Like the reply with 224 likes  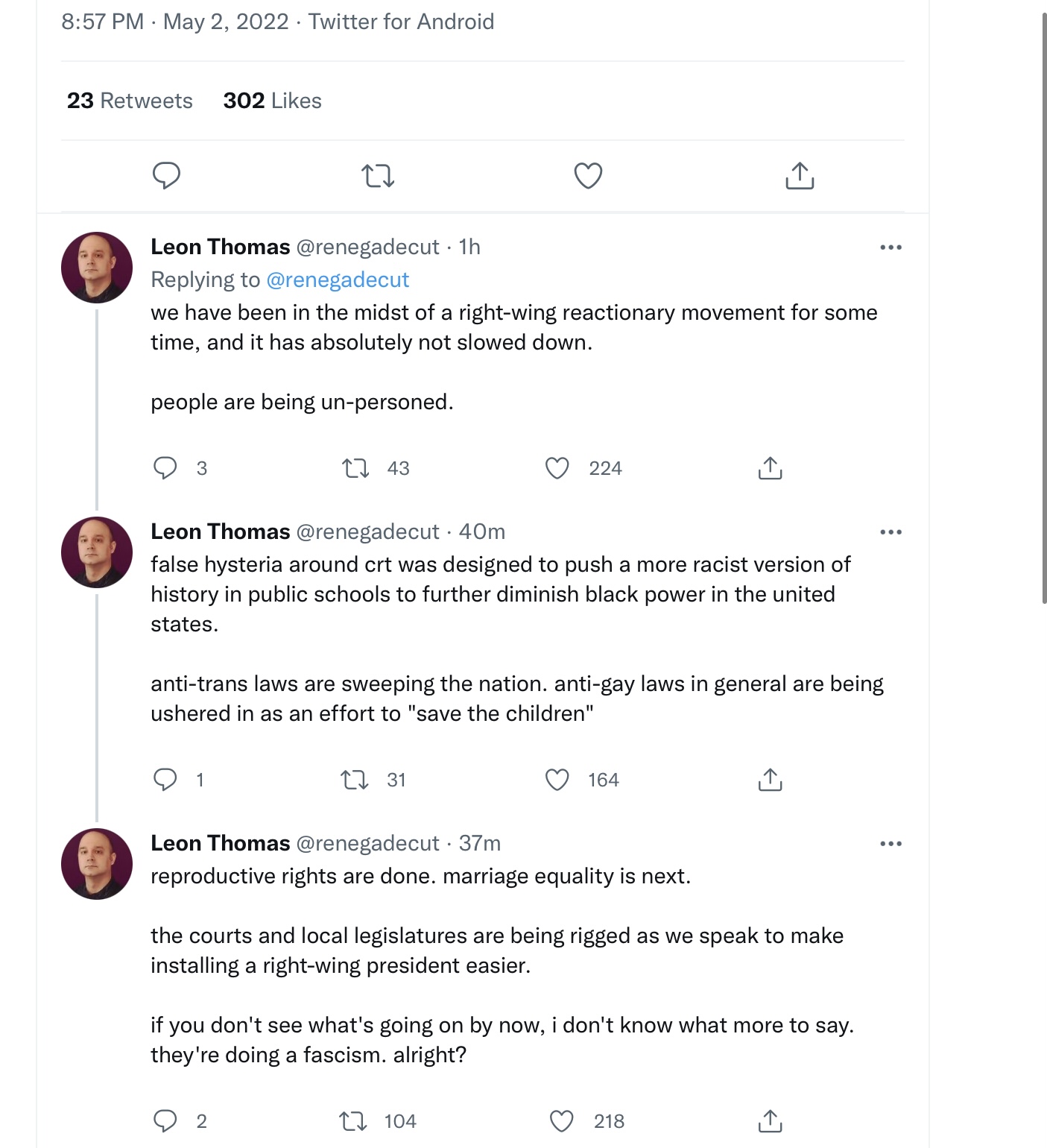557,468
